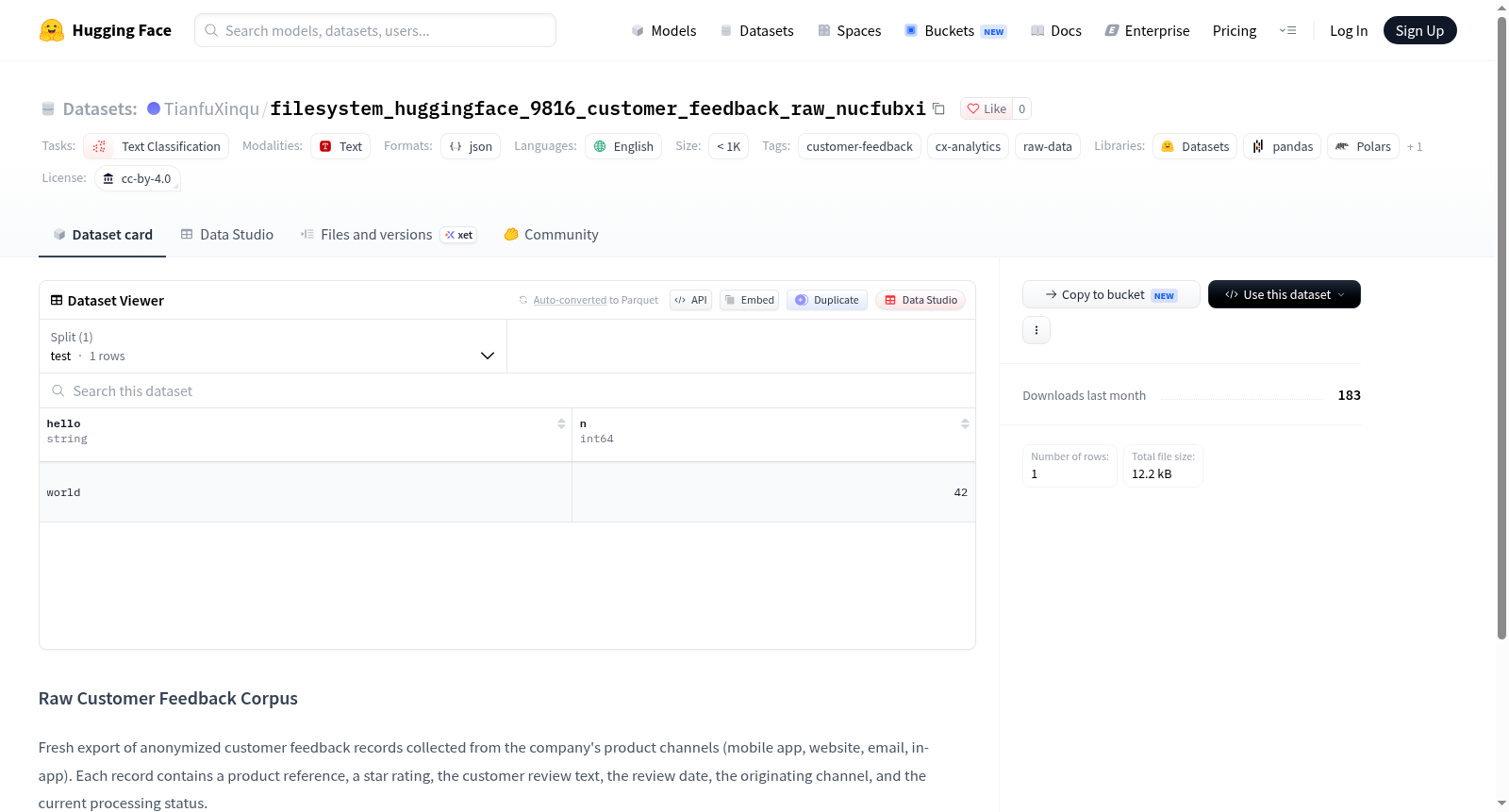Viewport: 1509px width, 812px height.
Task: Click Copy to bucket button
Action: click(1111, 294)
